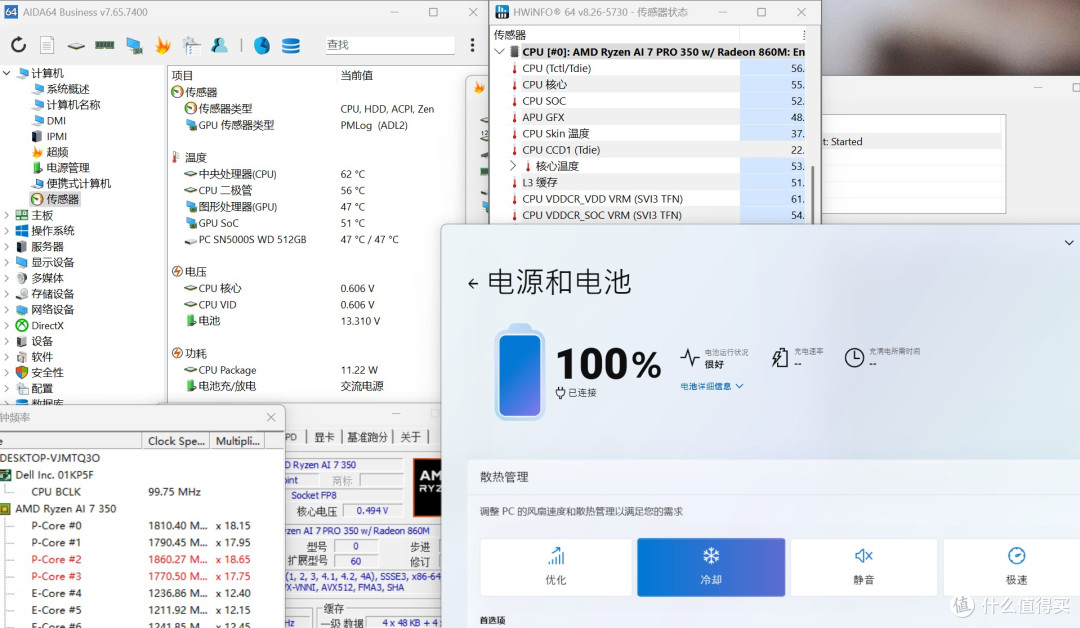Click the HWiNFO vertical scrollbar
This screenshot has height=628, width=1080.
813,193
